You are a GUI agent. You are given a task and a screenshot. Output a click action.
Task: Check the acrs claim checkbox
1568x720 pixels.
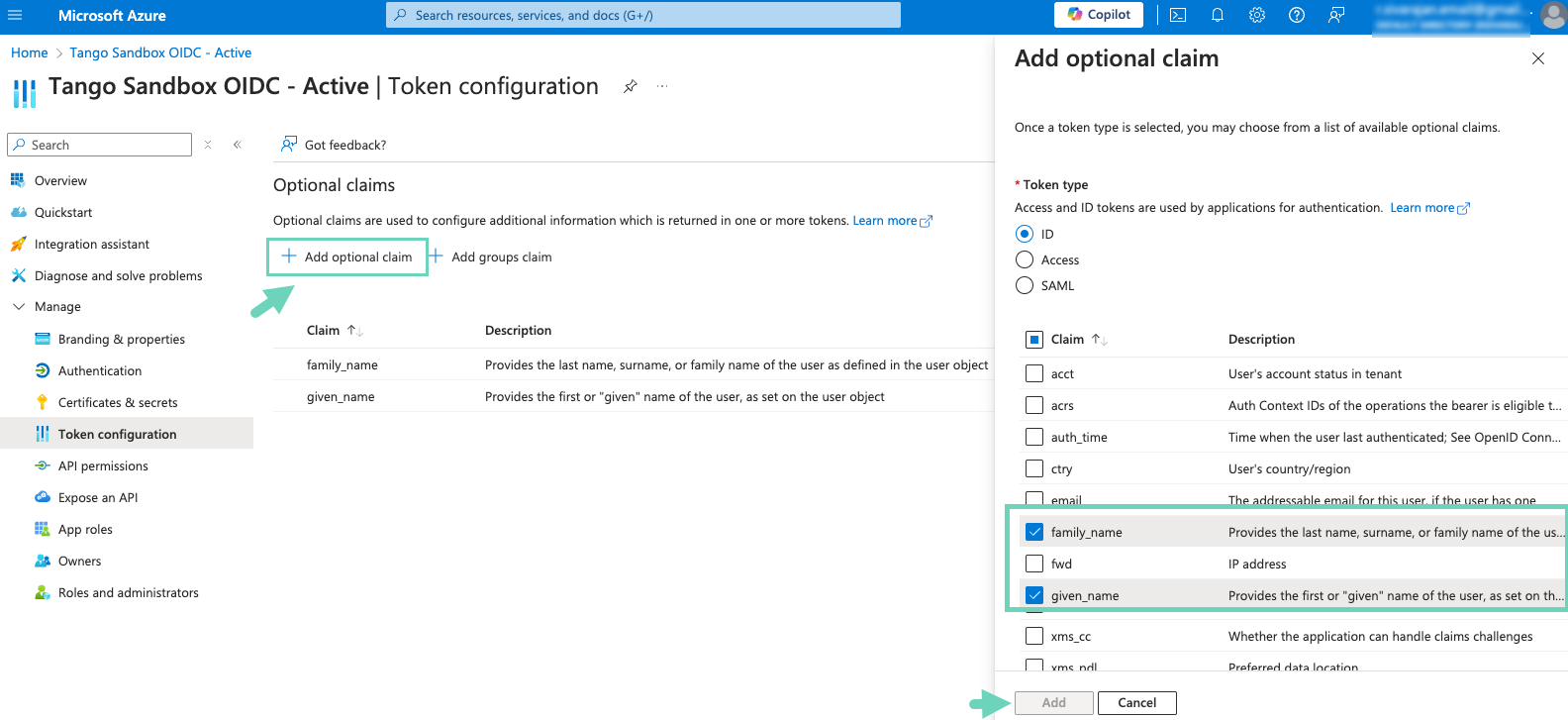click(1034, 405)
